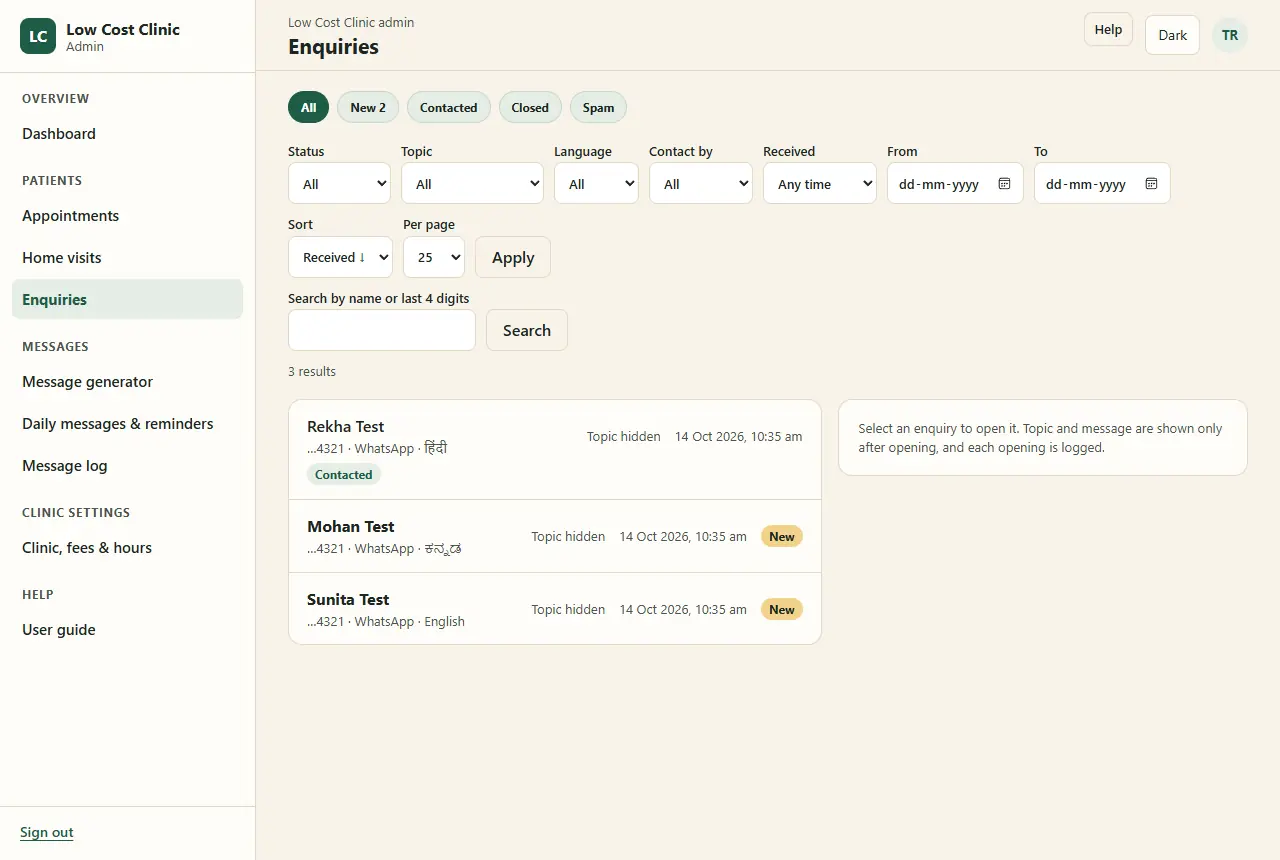Screen dimensions: 1280x860
Task: Open Clinic, fees & hours settings
Action: [x=127, y=548]
